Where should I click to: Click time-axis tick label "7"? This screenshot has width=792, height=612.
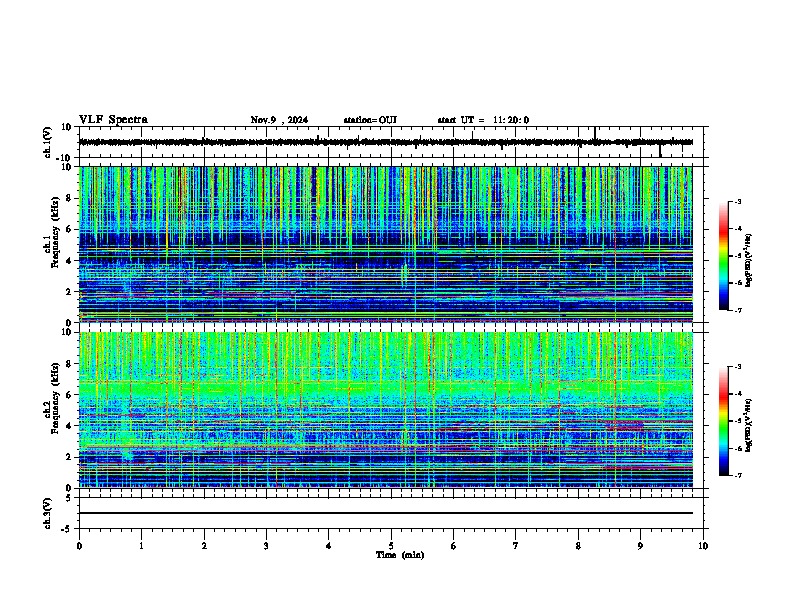(x=516, y=546)
